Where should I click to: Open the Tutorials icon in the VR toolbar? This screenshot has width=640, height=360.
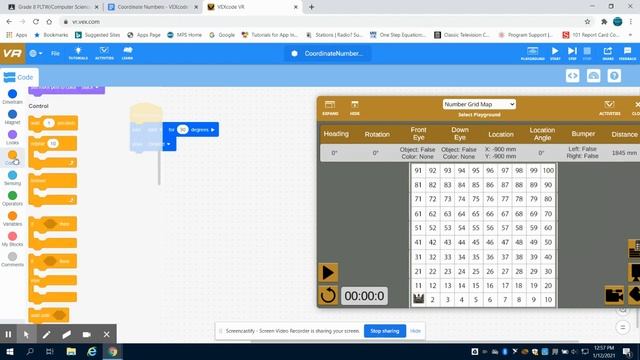coord(78,53)
